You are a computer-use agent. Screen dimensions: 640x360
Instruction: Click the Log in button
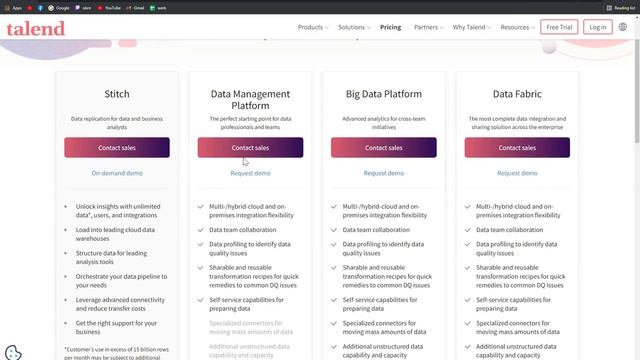point(598,27)
